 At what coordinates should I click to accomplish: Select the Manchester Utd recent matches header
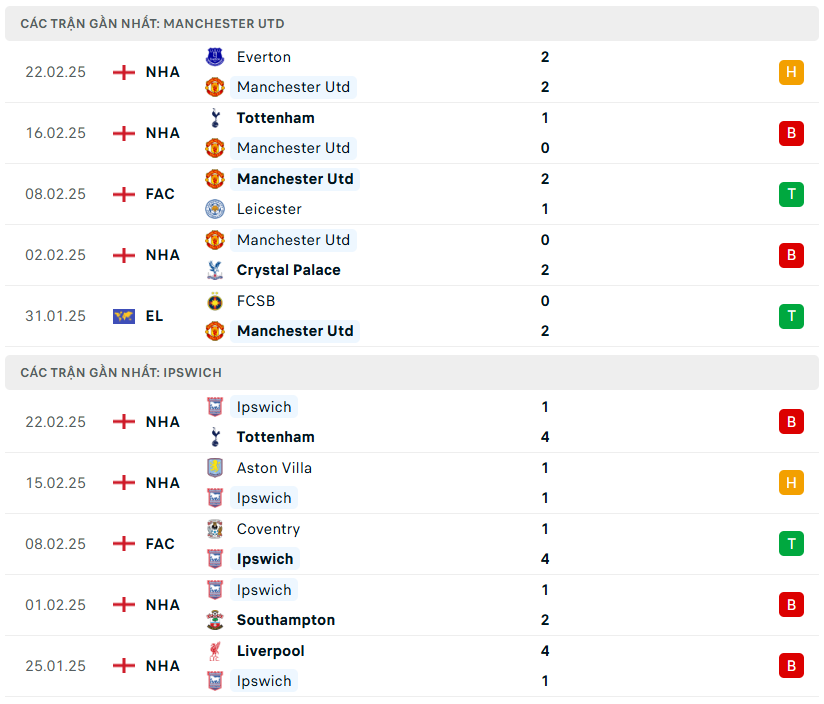pos(152,23)
